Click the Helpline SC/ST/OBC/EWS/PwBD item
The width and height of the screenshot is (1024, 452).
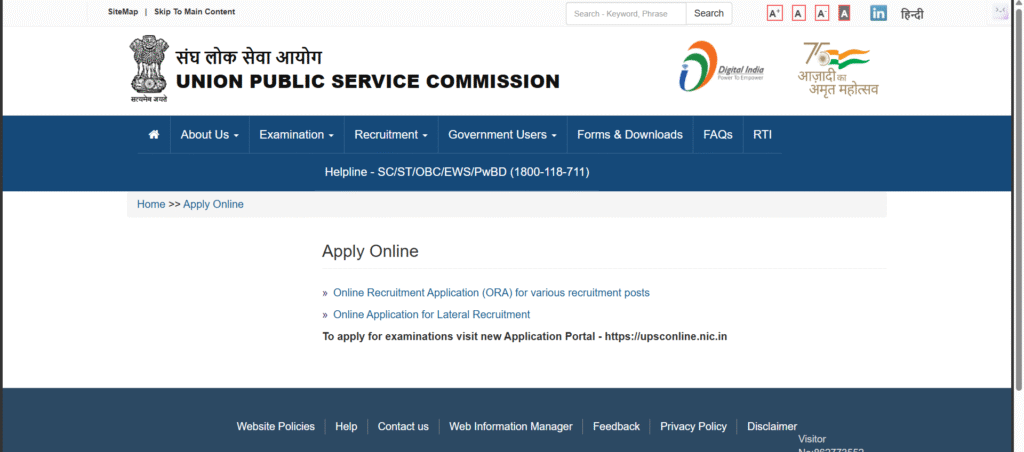coord(457,172)
